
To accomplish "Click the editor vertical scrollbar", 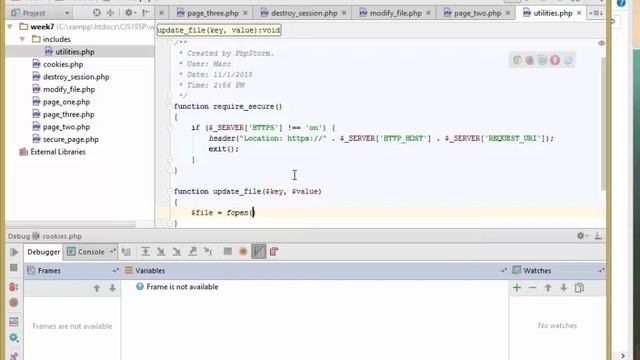I will point(603,124).
